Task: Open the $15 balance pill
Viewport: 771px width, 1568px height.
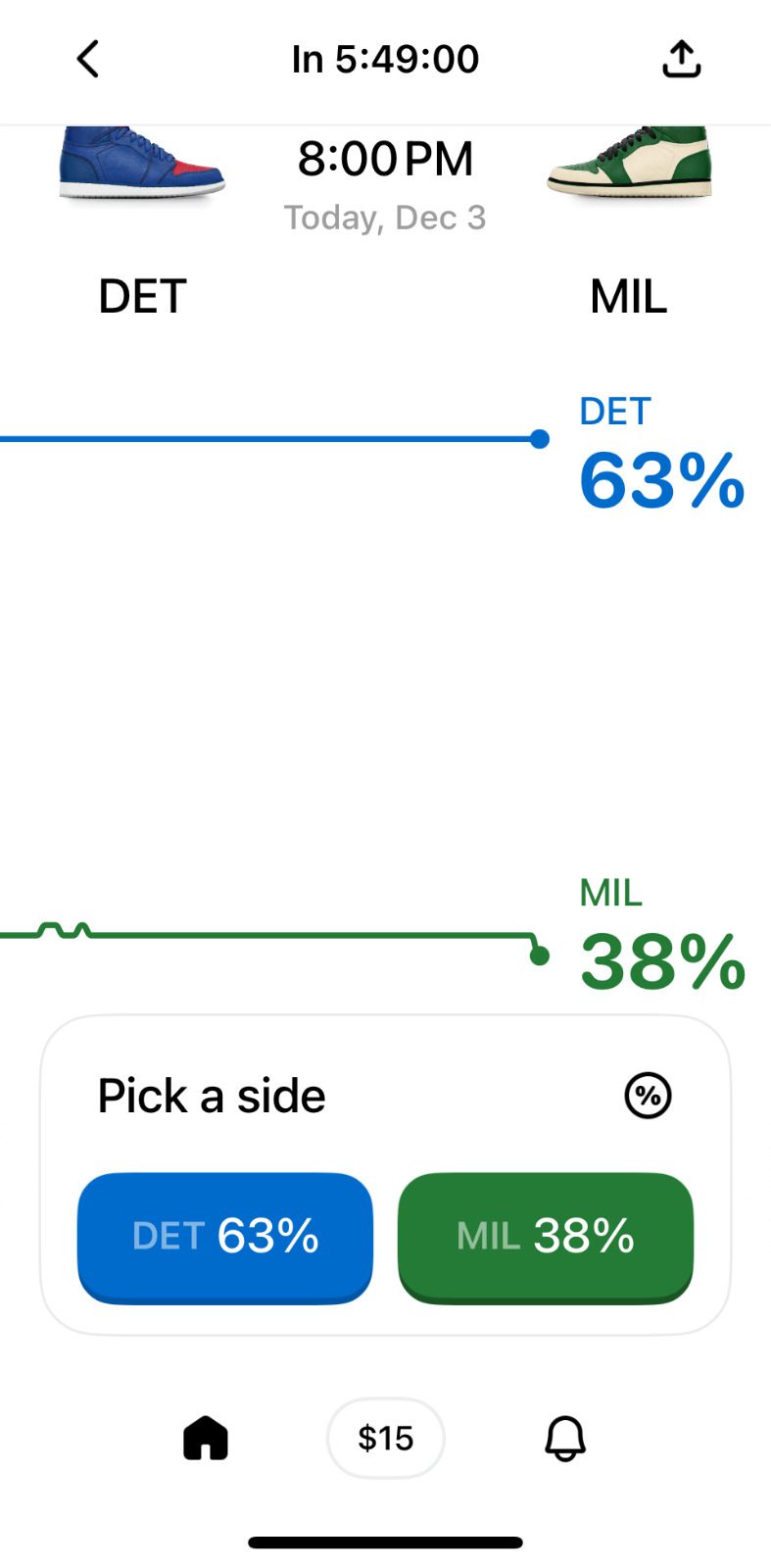Action: (385, 1439)
